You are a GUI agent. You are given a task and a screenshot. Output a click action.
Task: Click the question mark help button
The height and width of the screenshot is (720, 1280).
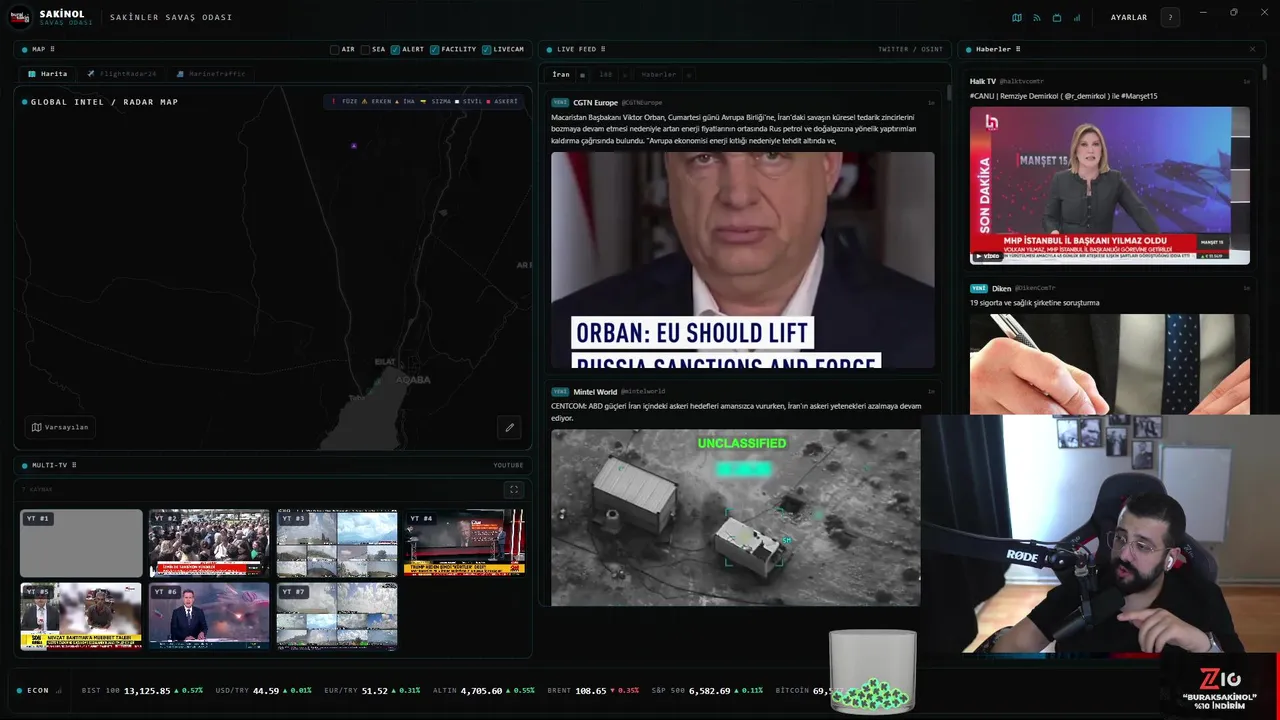point(1170,17)
